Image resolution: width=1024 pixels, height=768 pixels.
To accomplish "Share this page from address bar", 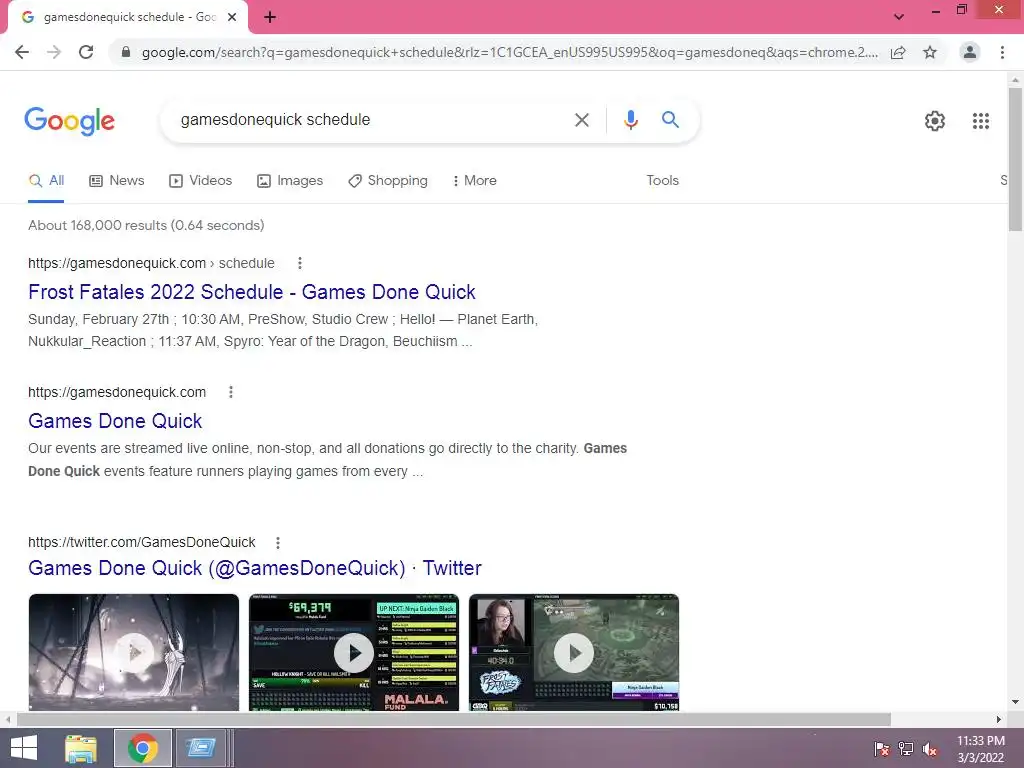I will (x=898, y=52).
